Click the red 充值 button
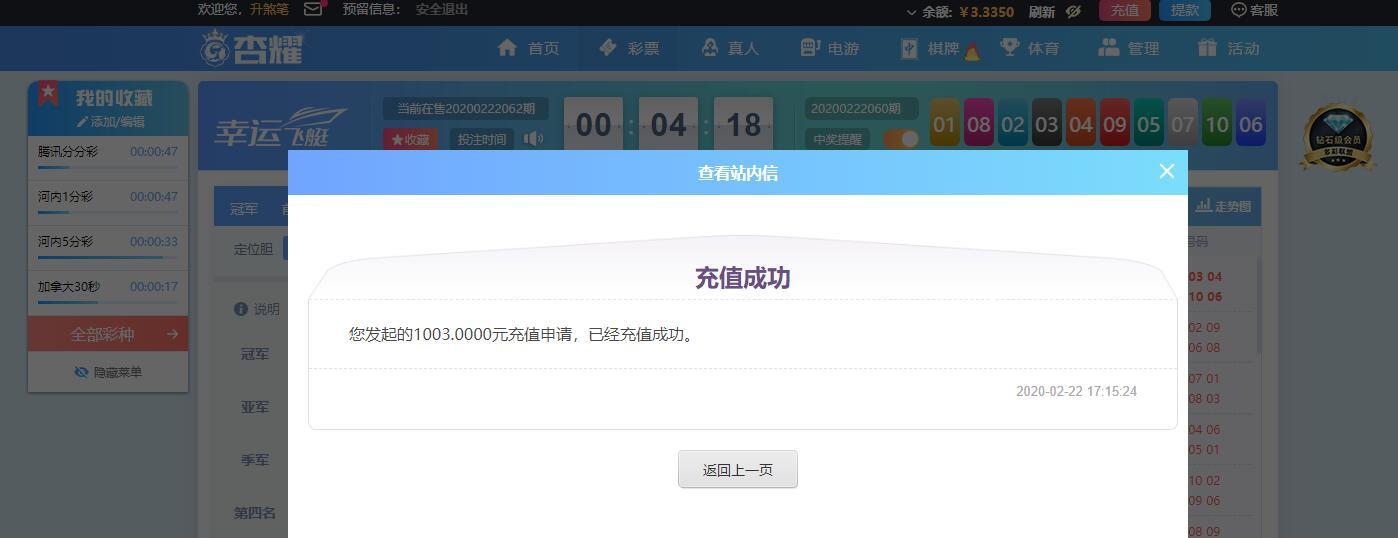1398x538 pixels. (x=1124, y=10)
